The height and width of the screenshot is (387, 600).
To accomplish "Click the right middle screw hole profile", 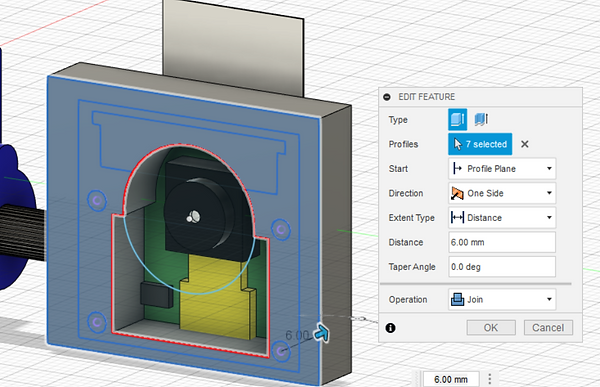I will (281, 230).
